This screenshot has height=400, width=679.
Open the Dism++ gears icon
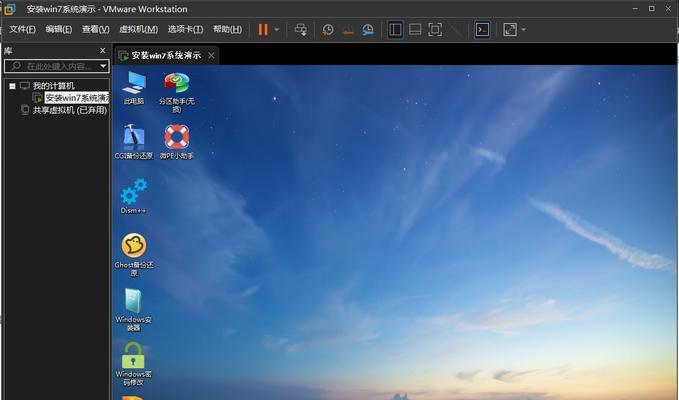click(133, 196)
